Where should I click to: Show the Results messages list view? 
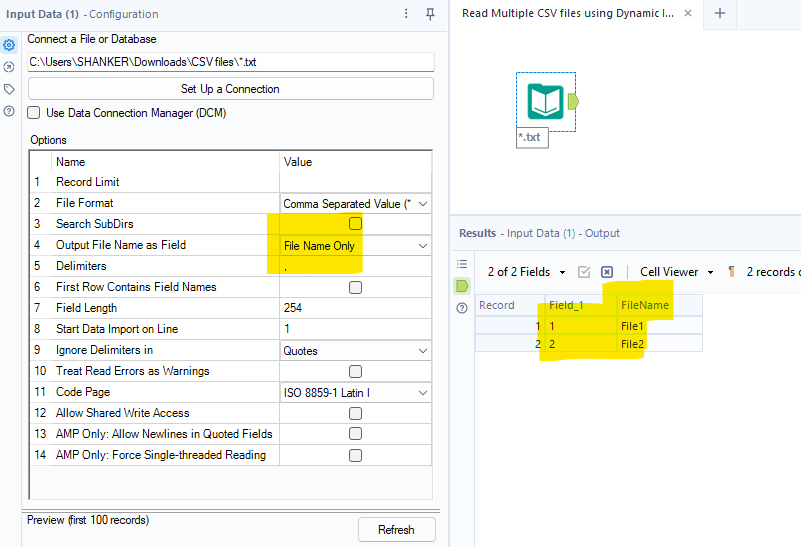point(462,264)
